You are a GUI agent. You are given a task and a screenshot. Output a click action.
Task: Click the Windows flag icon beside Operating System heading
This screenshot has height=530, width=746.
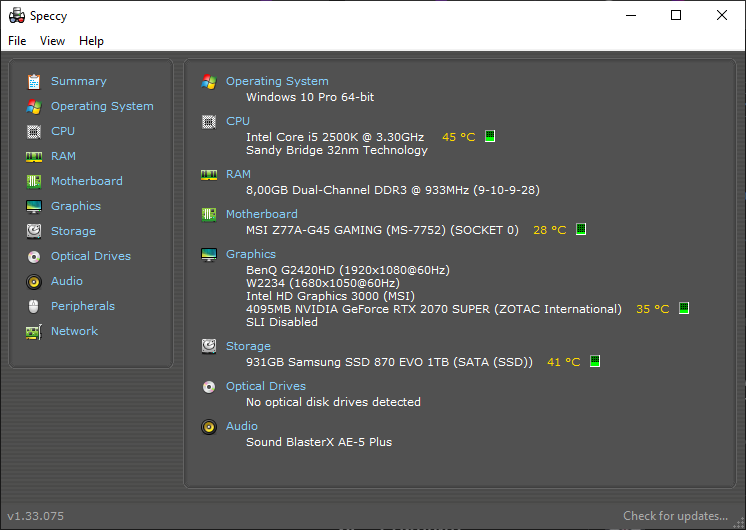tap(209, 82)
